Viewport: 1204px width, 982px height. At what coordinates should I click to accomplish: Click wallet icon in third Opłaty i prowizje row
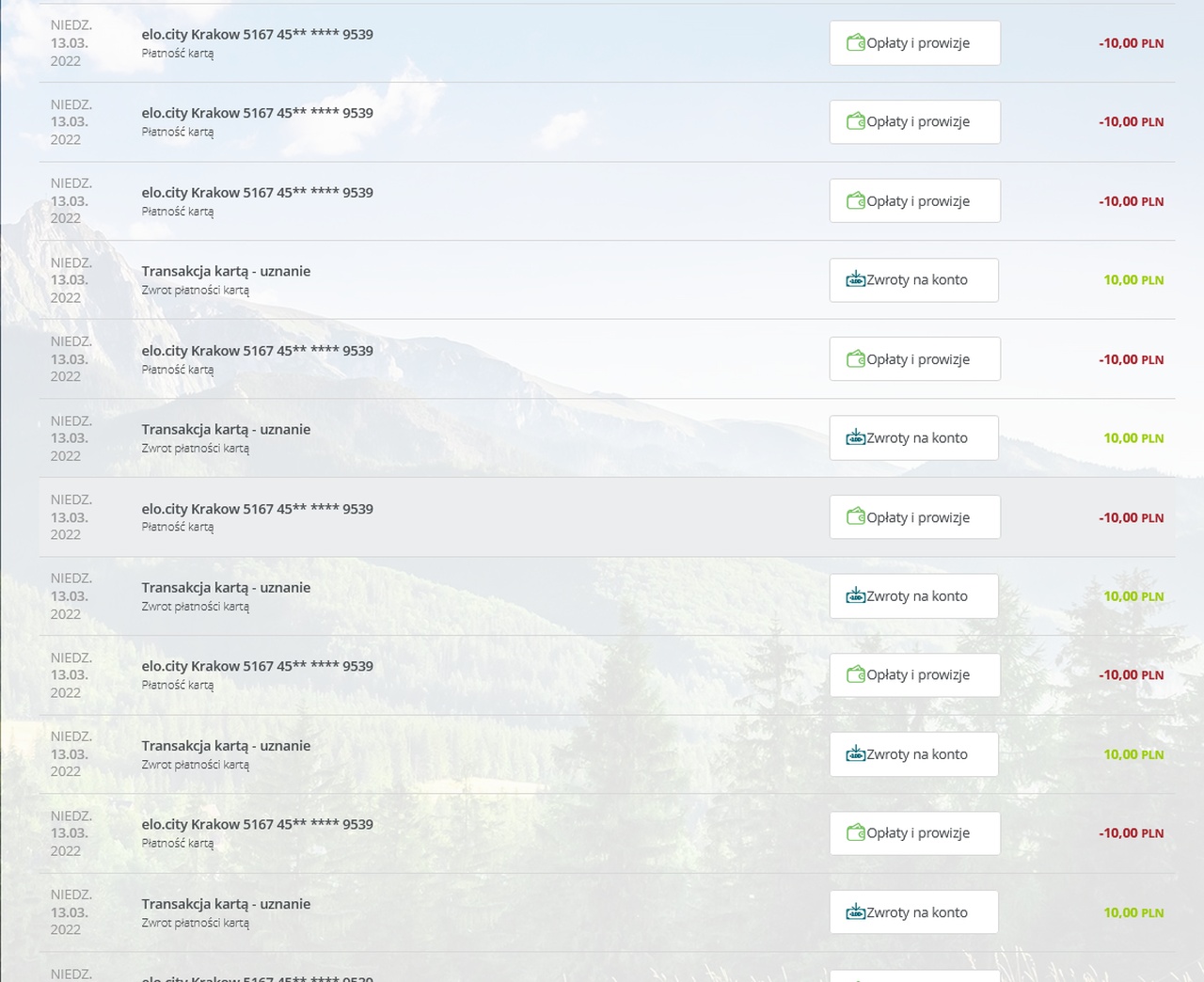[x=855, y=200]
